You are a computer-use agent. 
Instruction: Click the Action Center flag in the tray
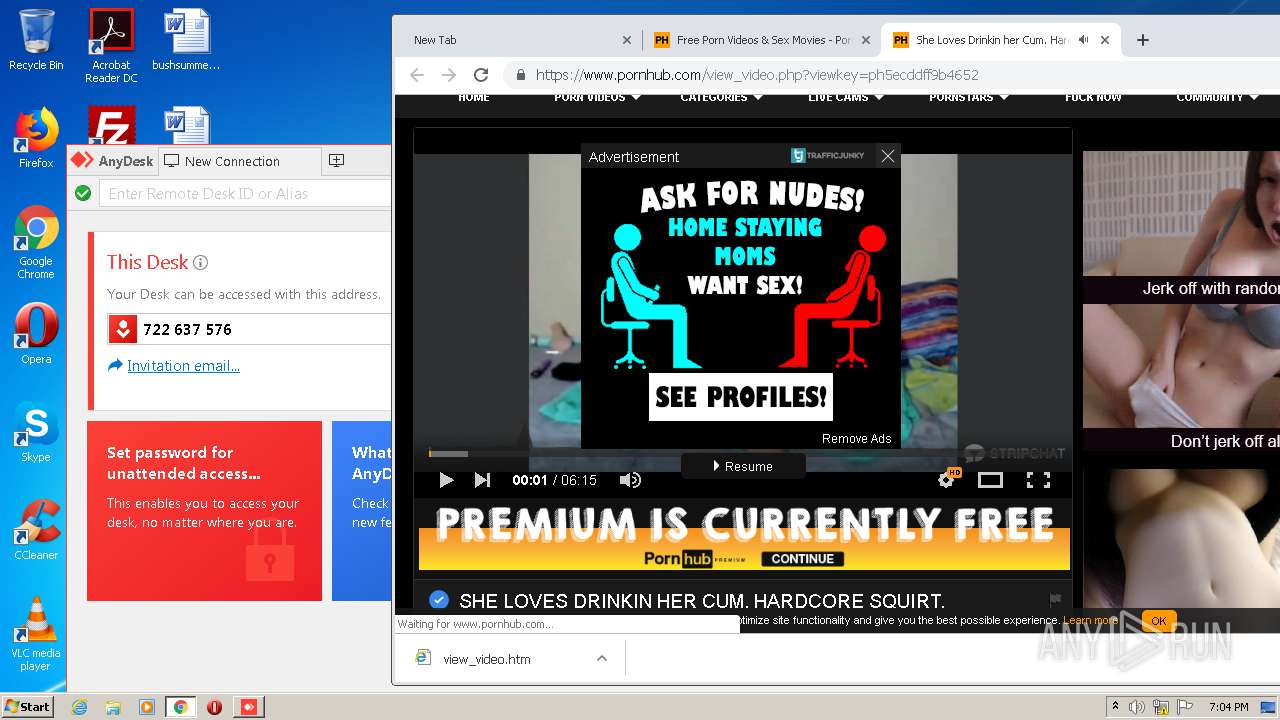tap(1185, 707)
